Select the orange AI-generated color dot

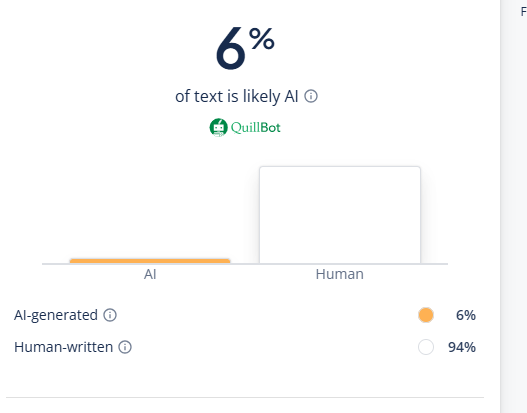point(426,315)
